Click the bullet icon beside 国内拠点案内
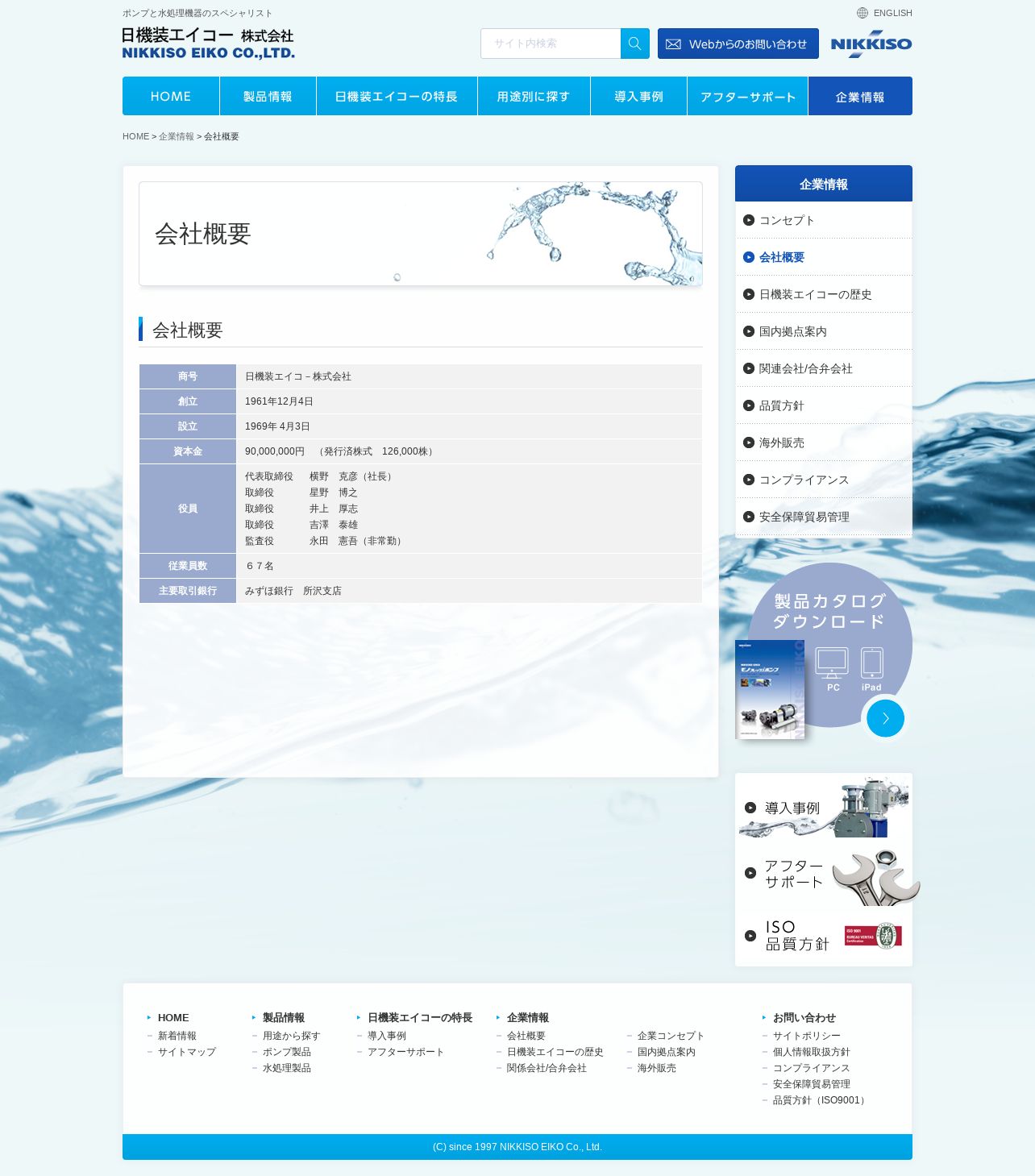1035x1176 pixels. click(x=749, y=331)
